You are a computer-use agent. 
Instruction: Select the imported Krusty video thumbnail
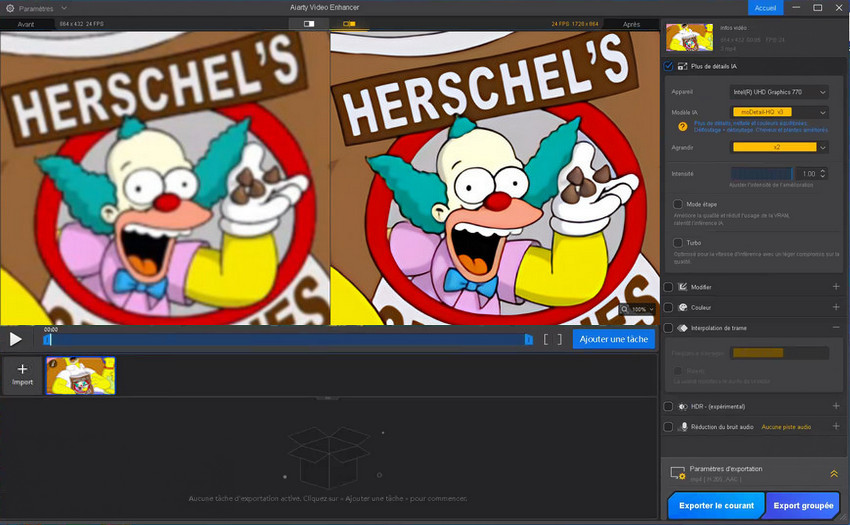coord(80,375)
